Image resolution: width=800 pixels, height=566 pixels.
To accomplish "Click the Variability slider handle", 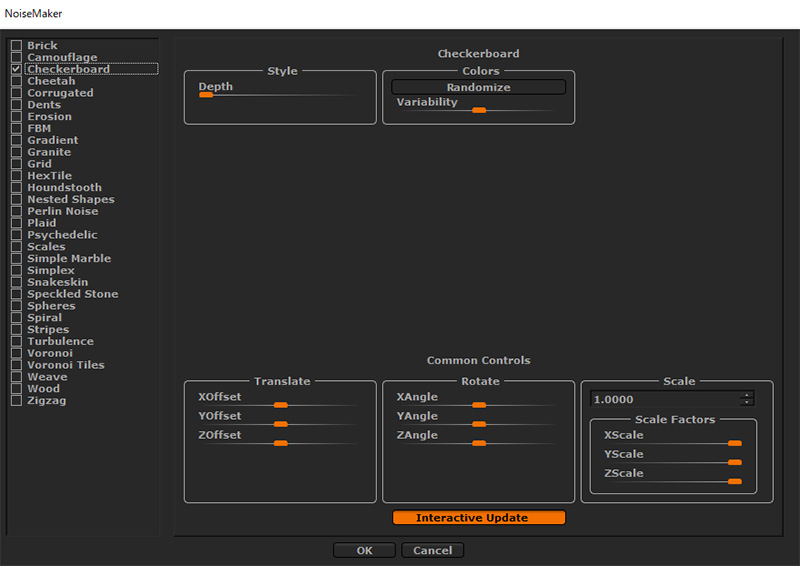I will [x=478, y=110].
